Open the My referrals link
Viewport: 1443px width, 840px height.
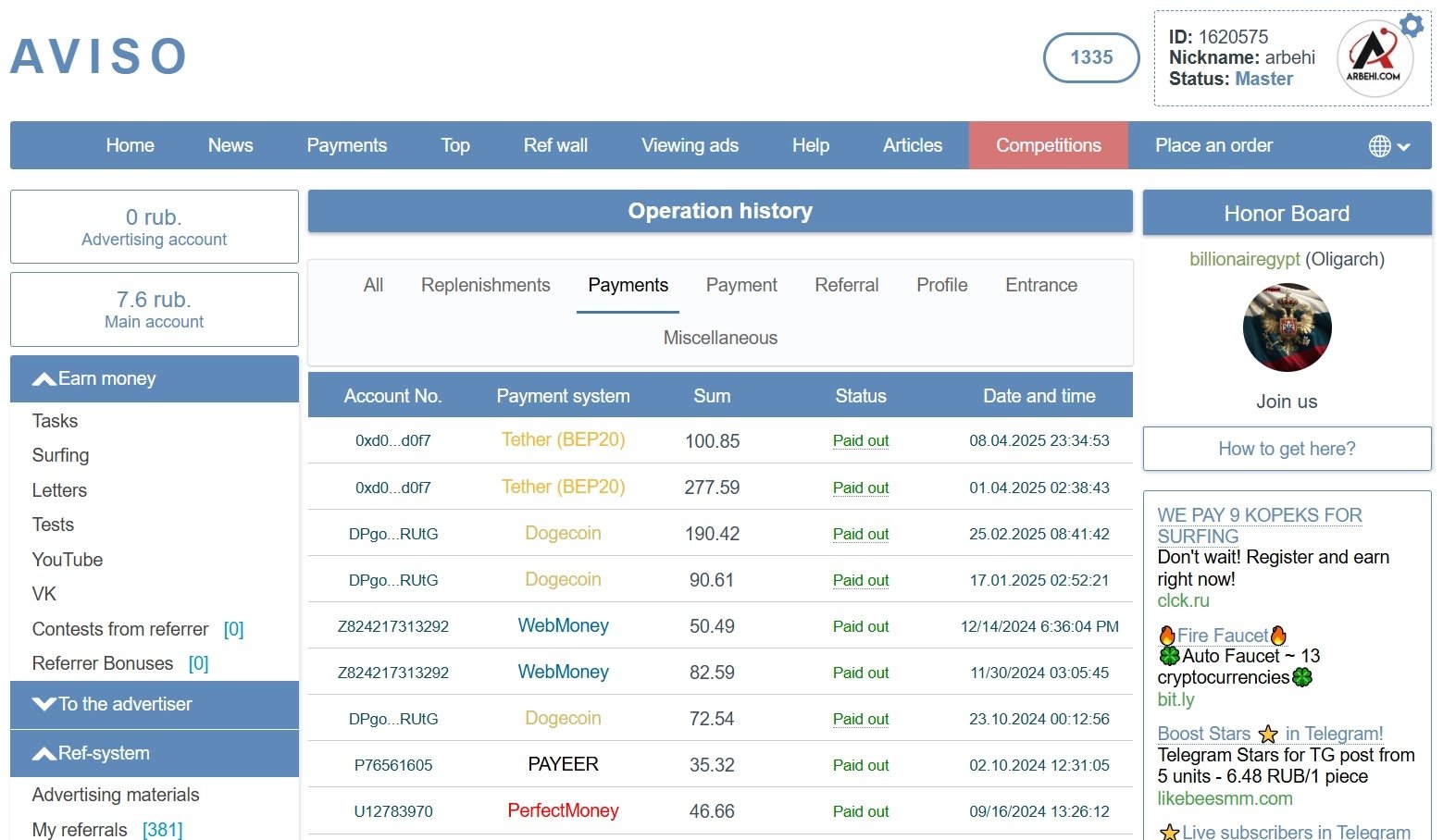click(81, 830)
